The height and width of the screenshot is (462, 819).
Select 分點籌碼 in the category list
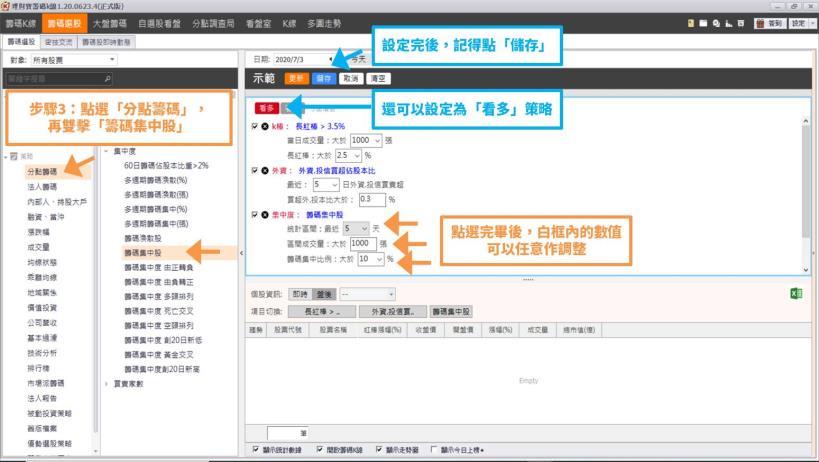pos(42,171)
